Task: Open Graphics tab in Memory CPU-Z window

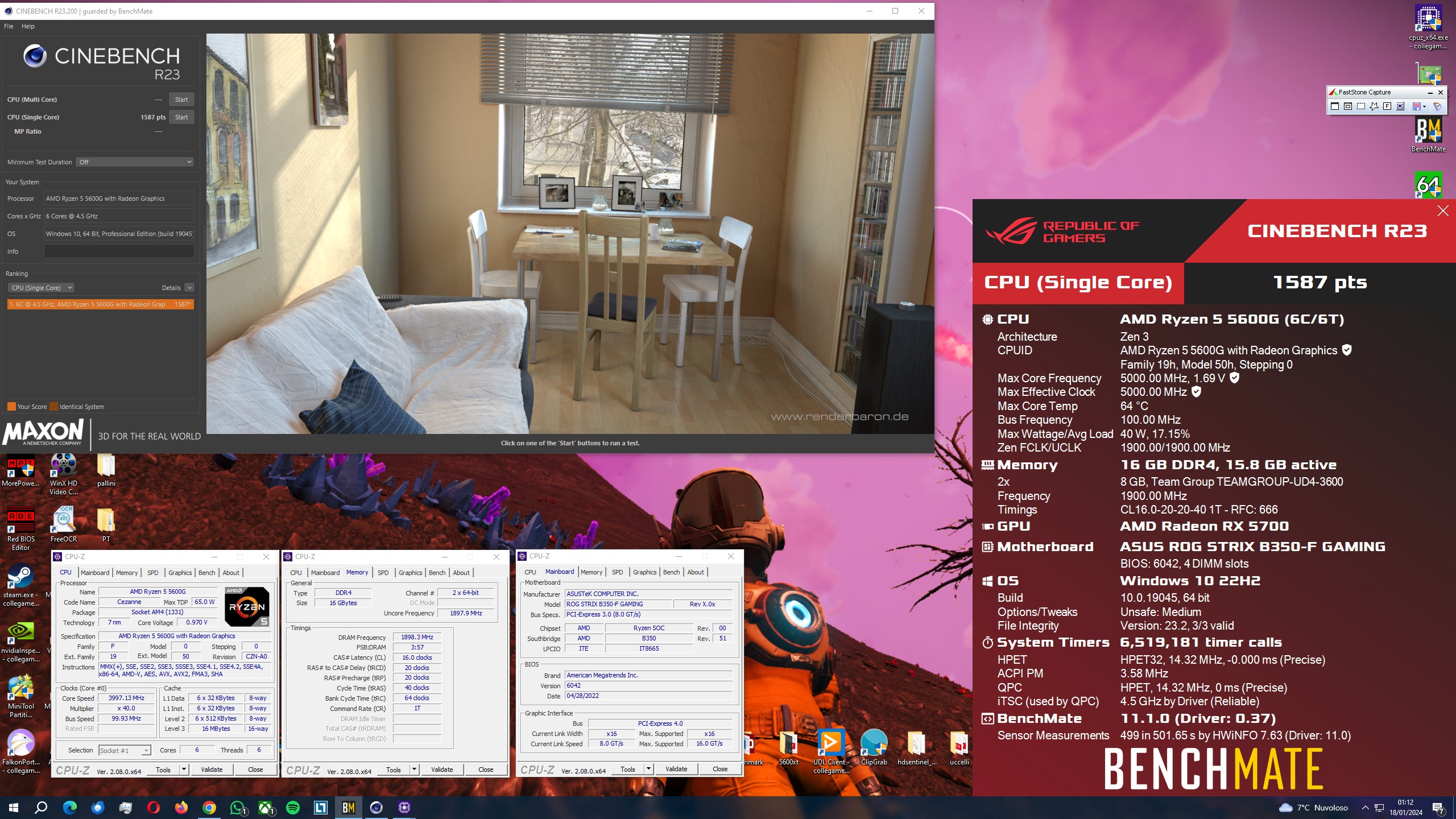Action: pos(410,573)
